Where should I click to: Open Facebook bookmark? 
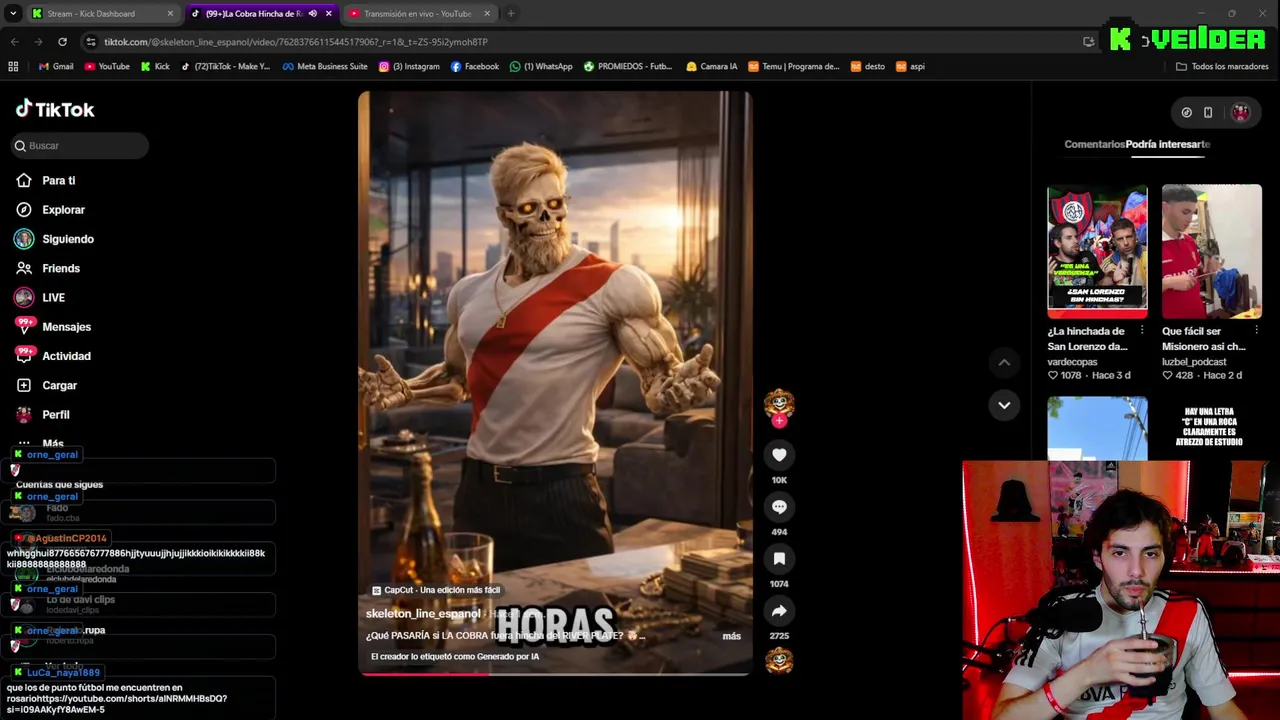pos(475,67)
